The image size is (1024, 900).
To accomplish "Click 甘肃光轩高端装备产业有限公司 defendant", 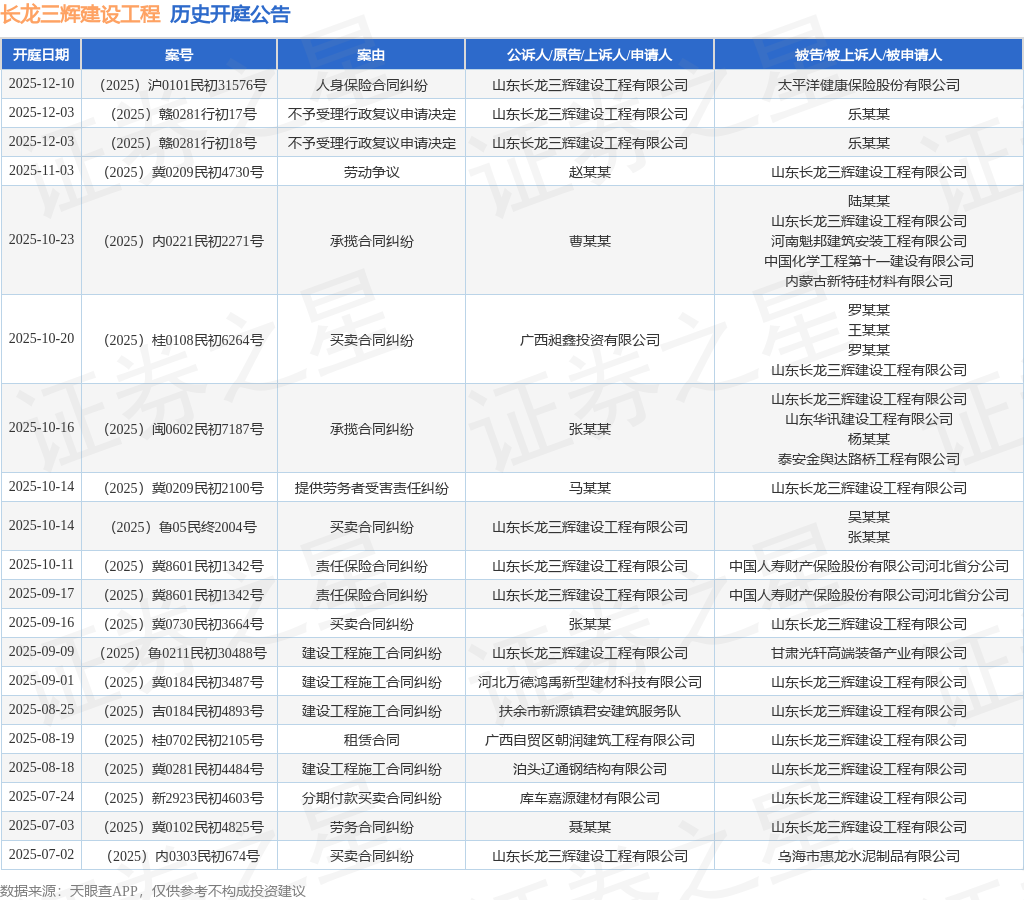I will 868,653.
